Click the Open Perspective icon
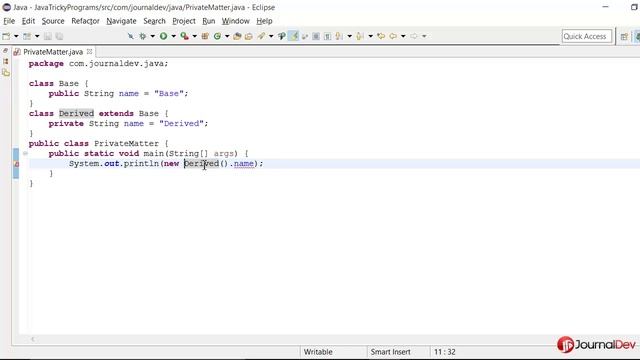The height and width of the screenshot is (360, 640). point(624,37)
